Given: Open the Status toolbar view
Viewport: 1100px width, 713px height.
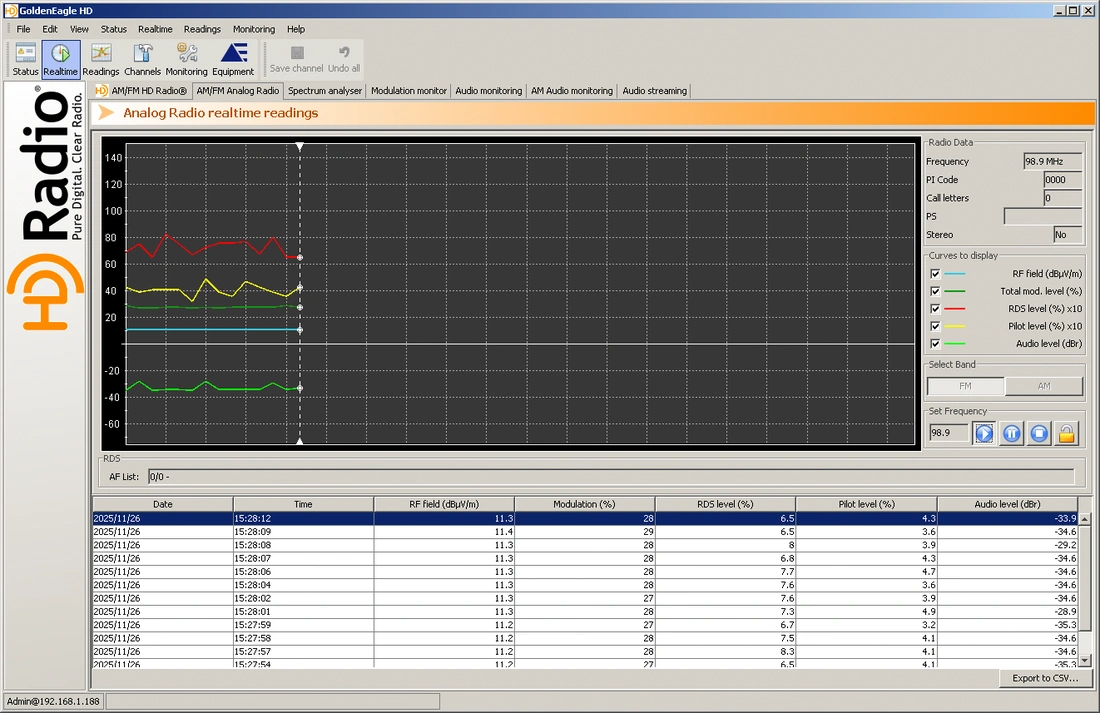Looking at the screenshot, I should [25, 59].
